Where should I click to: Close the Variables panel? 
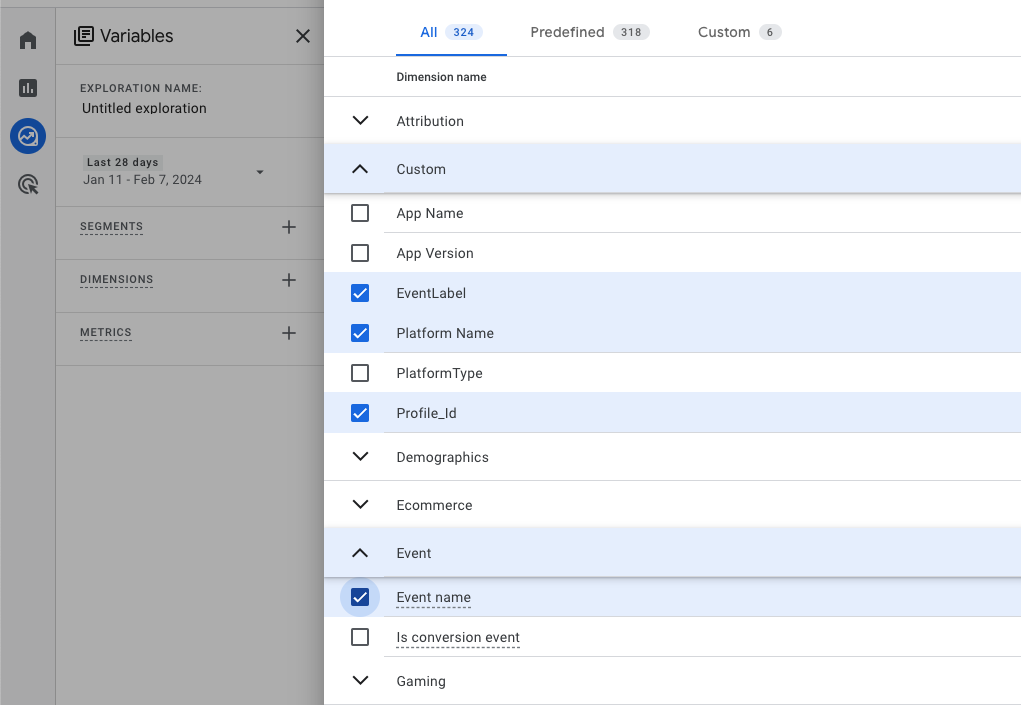tap(303, 36)
